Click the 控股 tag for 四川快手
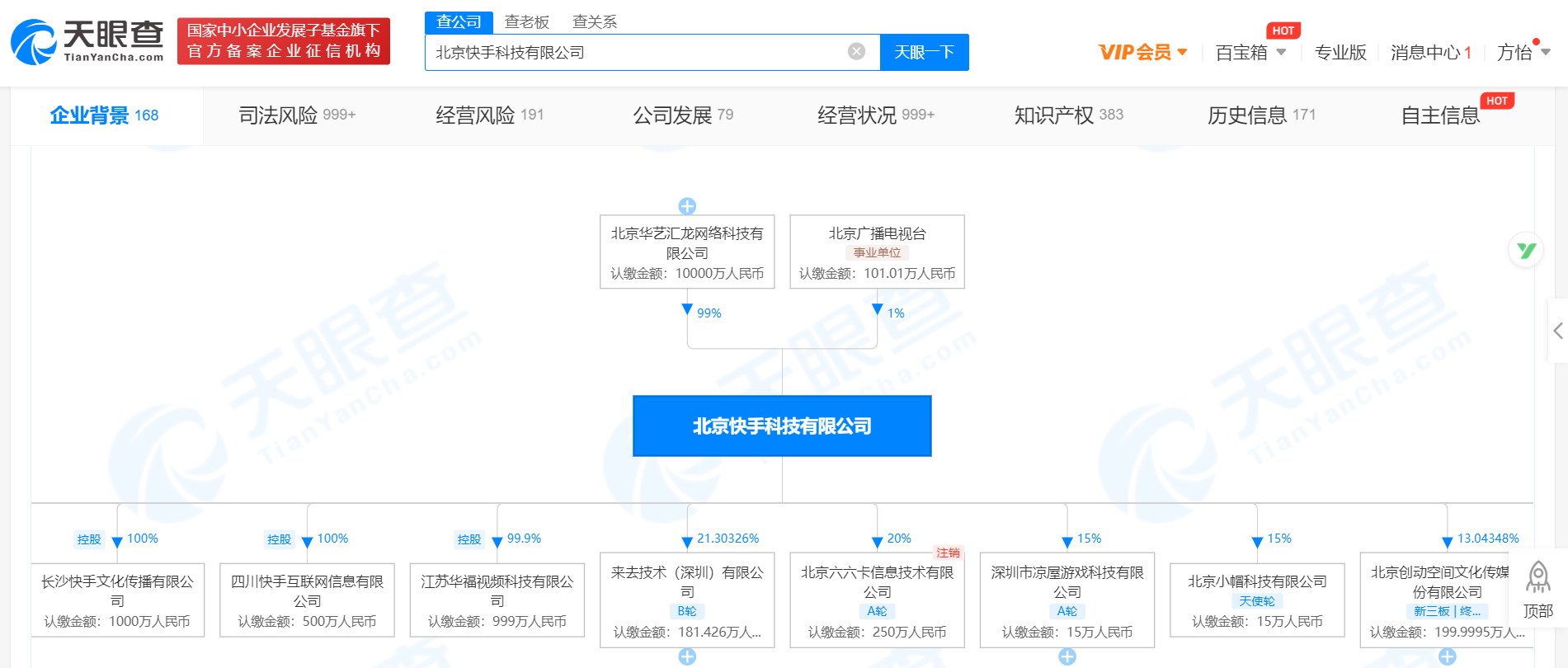Viewport: 1568px width, 668px height. tap(279, 539)
